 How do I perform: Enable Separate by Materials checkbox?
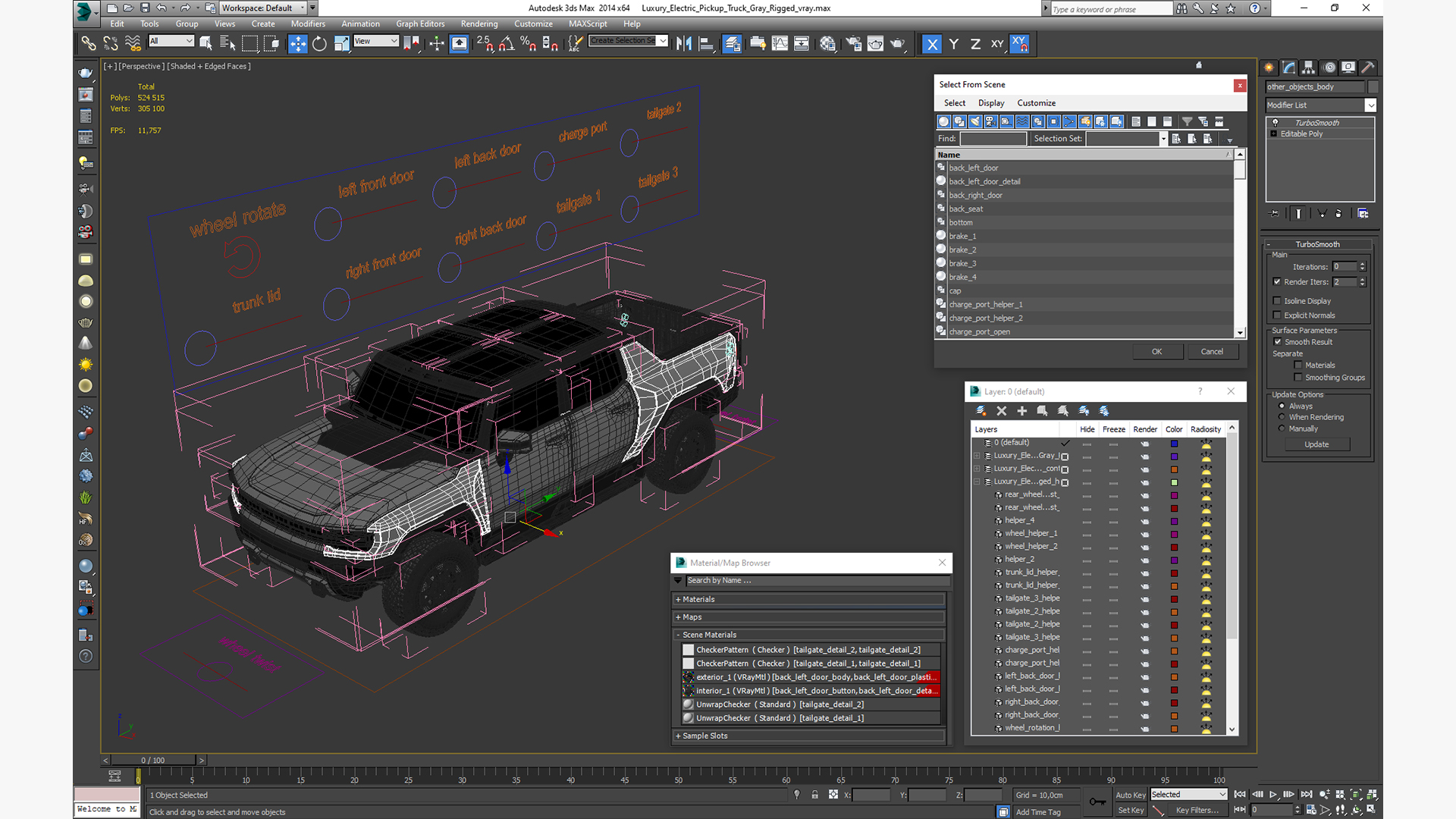1298,366
